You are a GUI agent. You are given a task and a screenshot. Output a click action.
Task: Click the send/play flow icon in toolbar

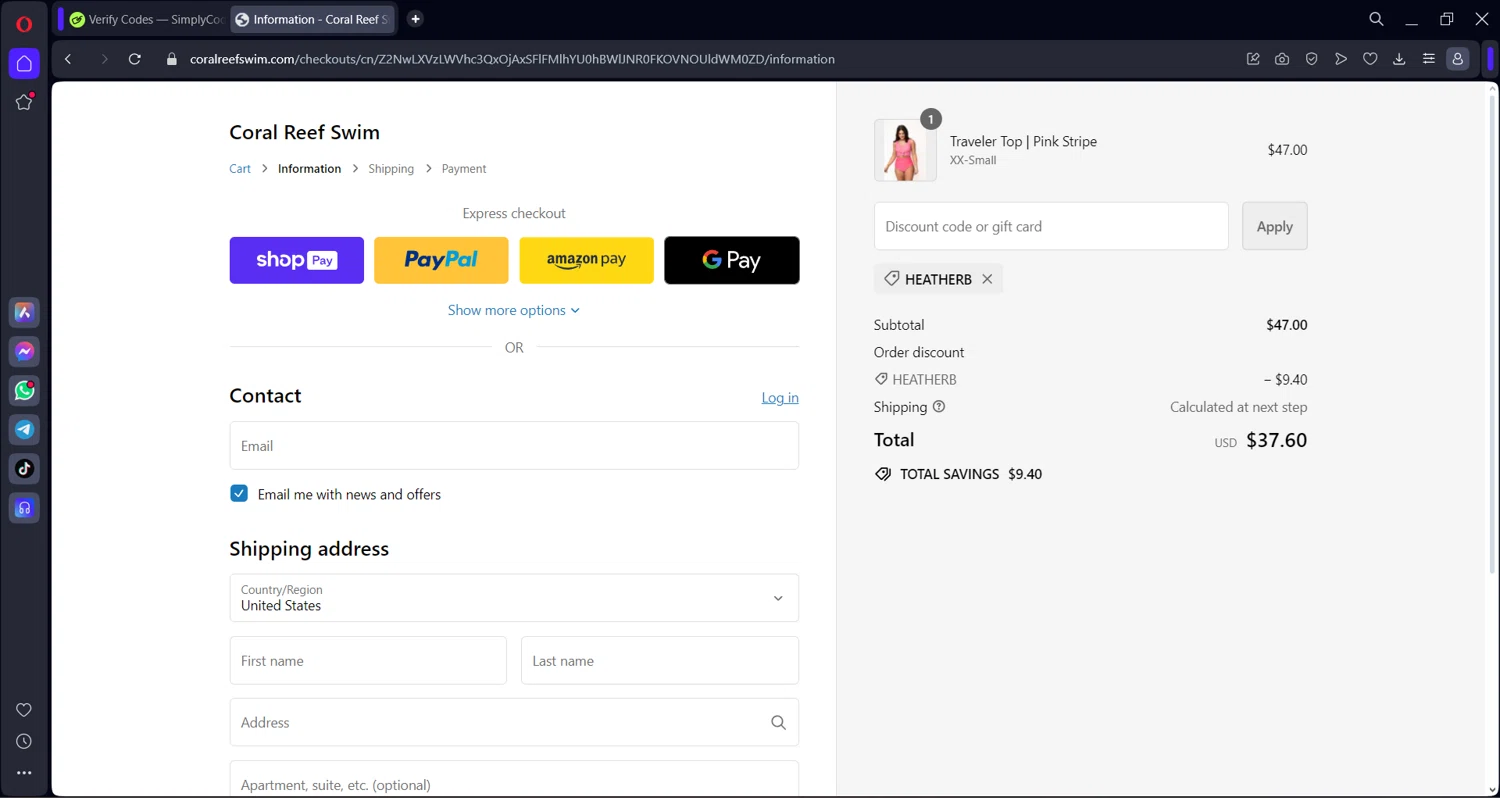click(x=1341, y=59)
